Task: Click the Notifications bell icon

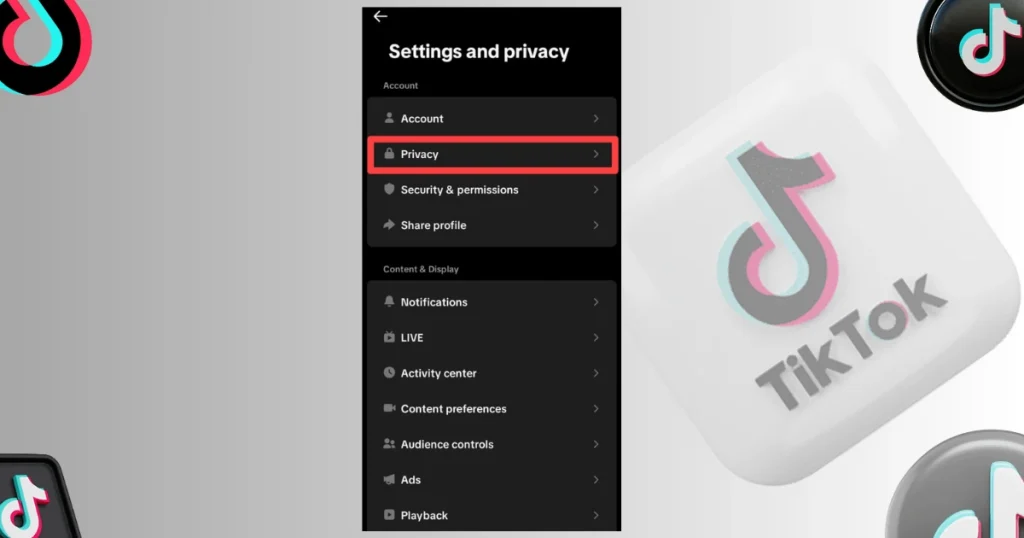Action: (x=389, y=301)
